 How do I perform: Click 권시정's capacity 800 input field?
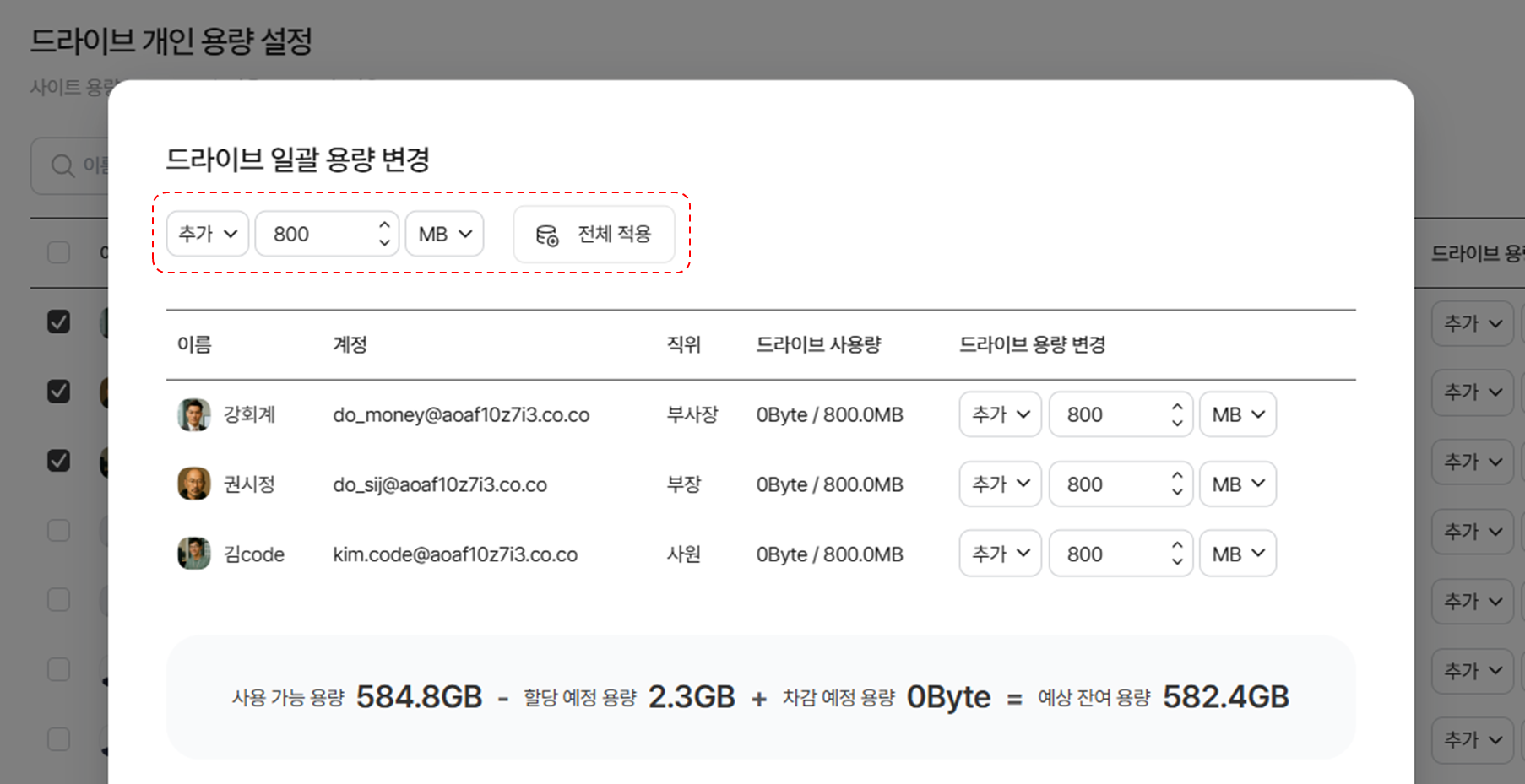[1108, 484]
